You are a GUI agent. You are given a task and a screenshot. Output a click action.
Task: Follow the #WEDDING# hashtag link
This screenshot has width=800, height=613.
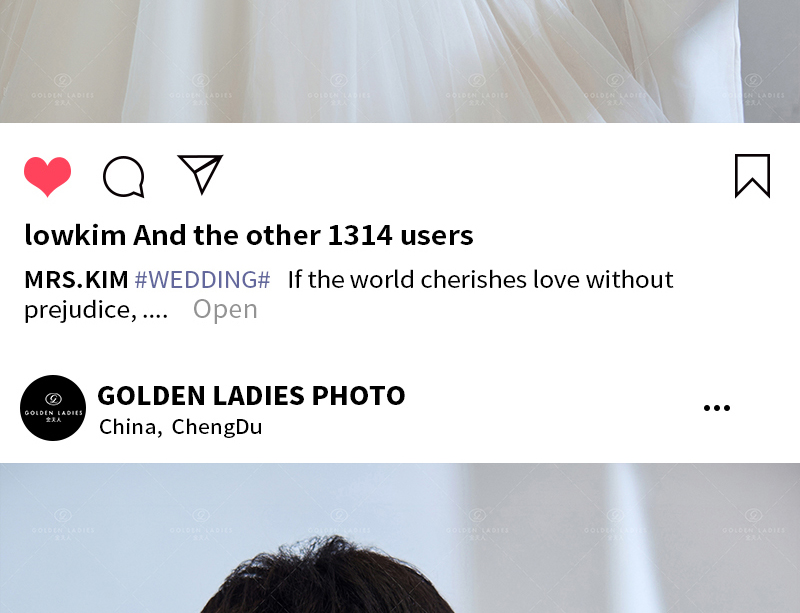pos(202,280)
